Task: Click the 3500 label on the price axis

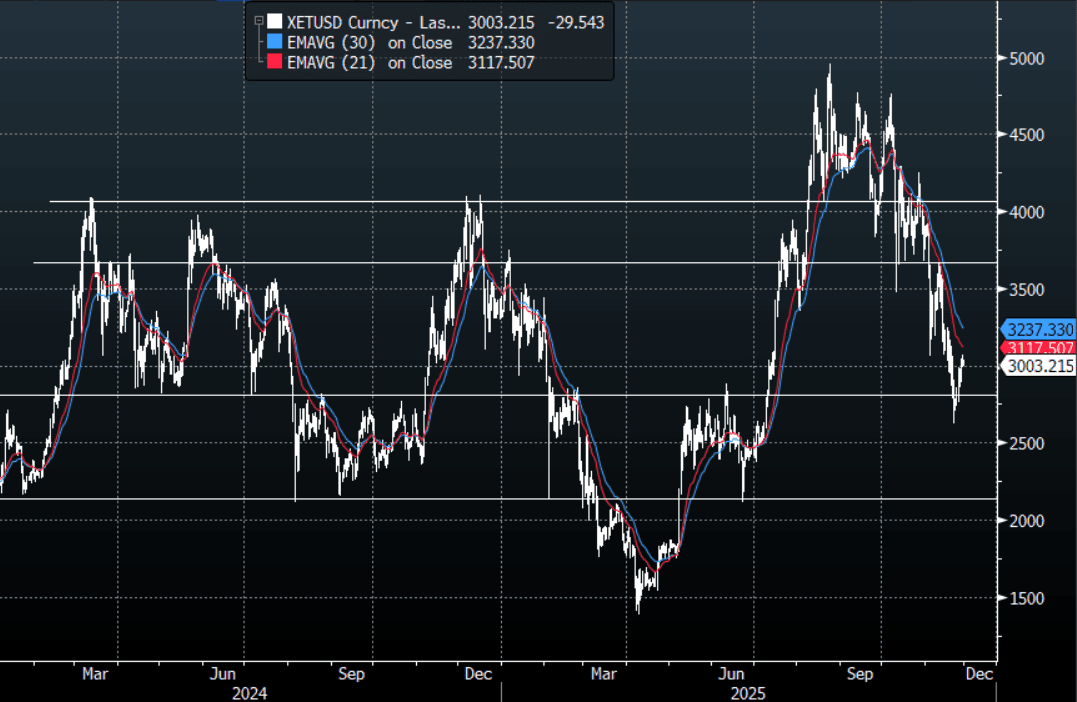Action: click(1026, 289)
